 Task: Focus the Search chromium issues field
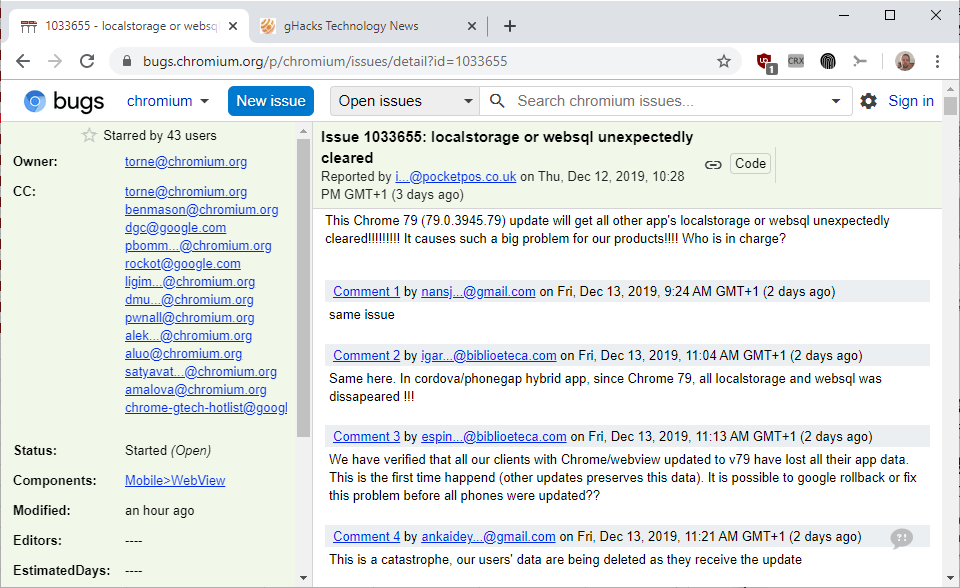click(667, 101)
